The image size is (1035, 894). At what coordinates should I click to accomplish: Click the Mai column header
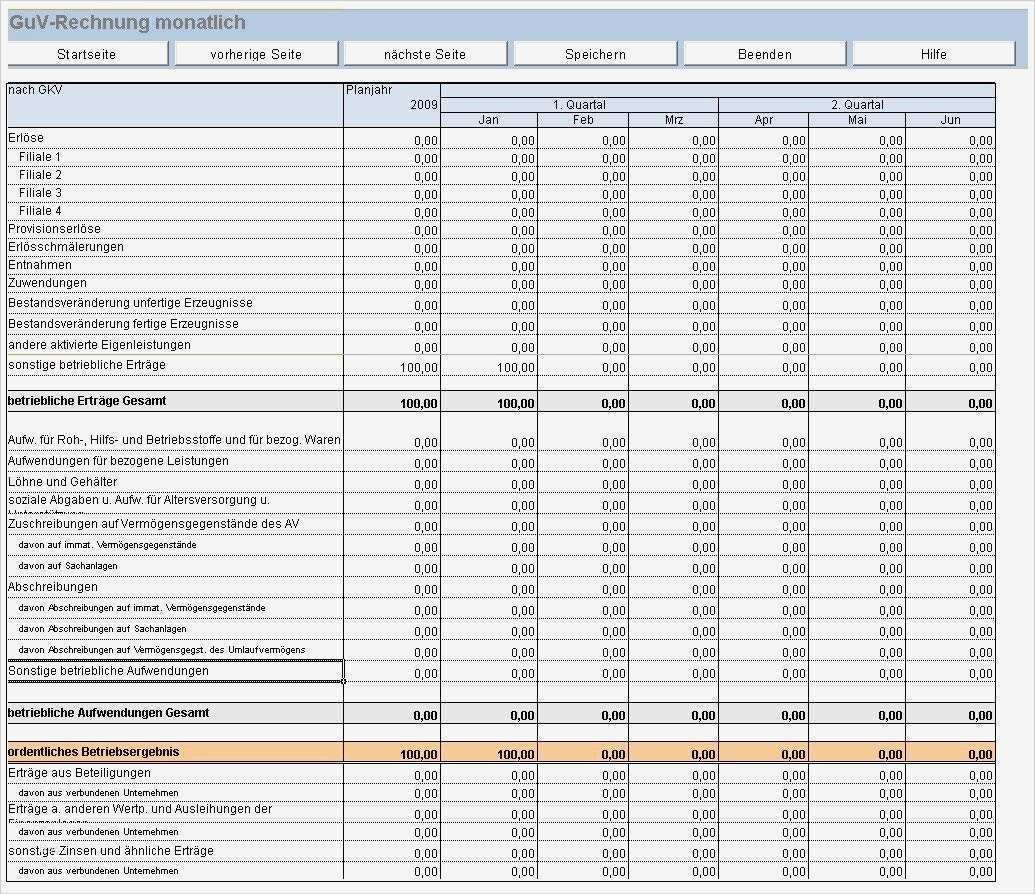[x=857, y=120]
